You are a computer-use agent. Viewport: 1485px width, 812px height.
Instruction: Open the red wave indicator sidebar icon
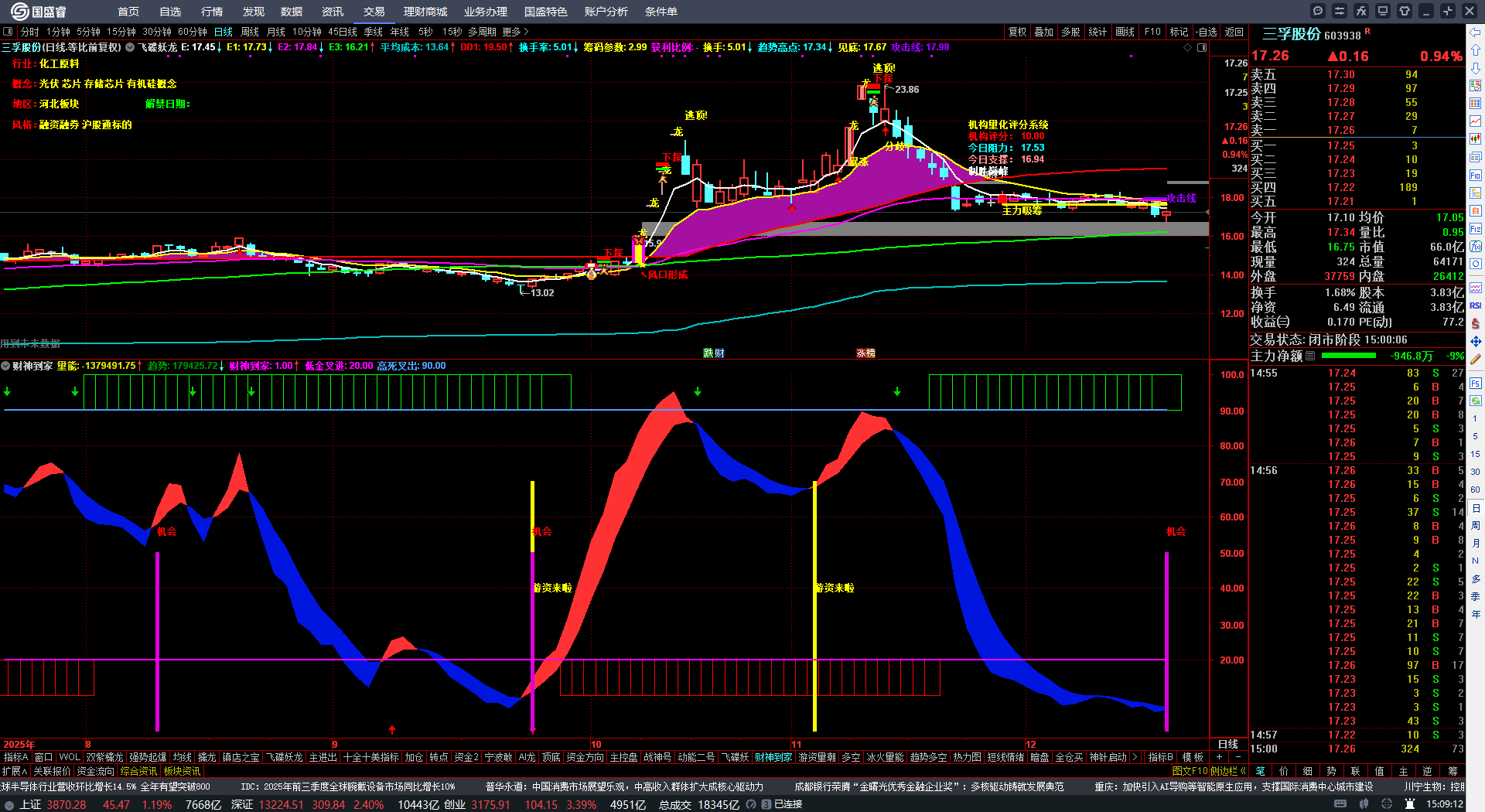[x=1476, y=288]
